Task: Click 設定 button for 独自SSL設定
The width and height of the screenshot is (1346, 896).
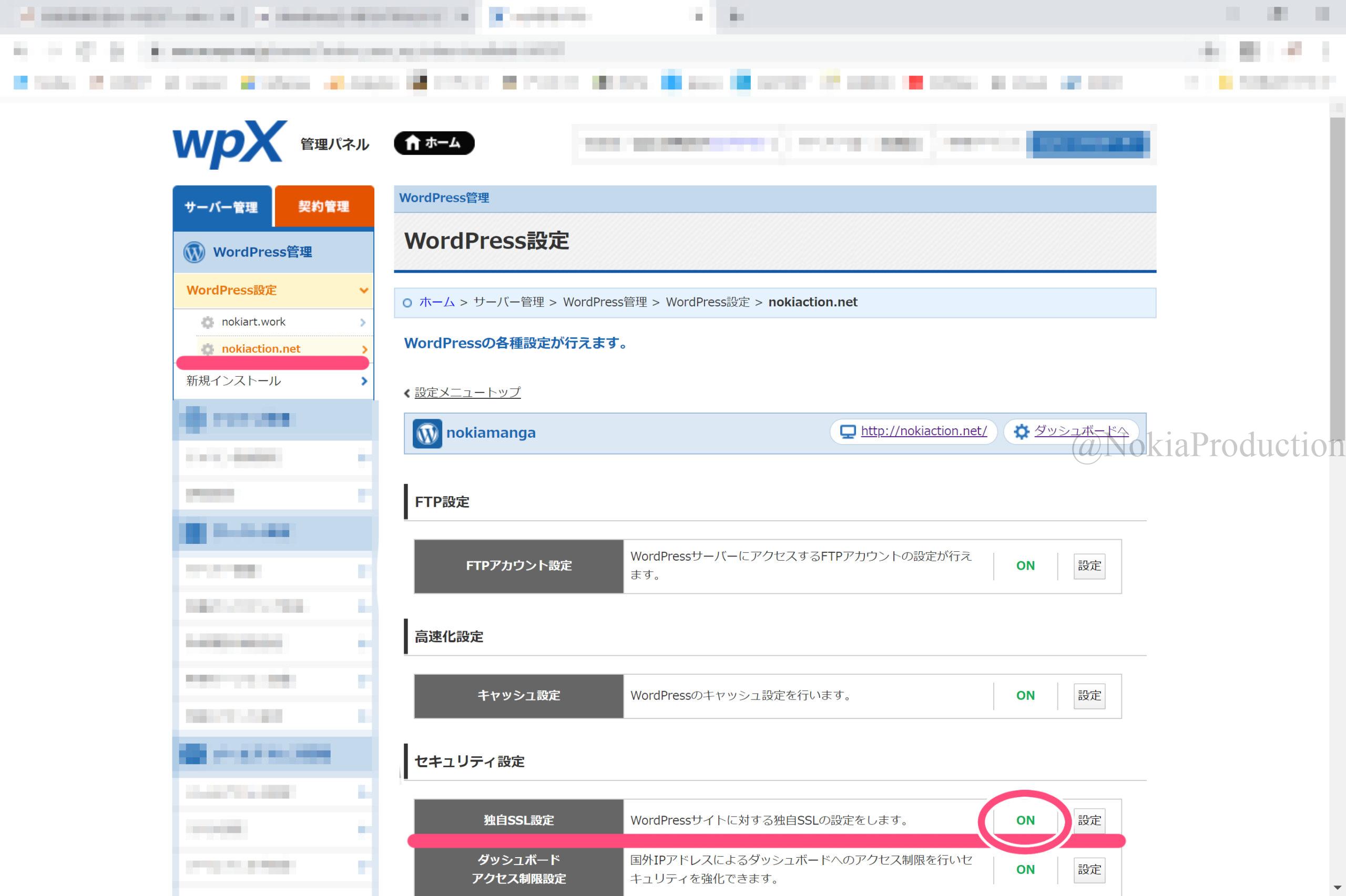Action: point(1089,820)
